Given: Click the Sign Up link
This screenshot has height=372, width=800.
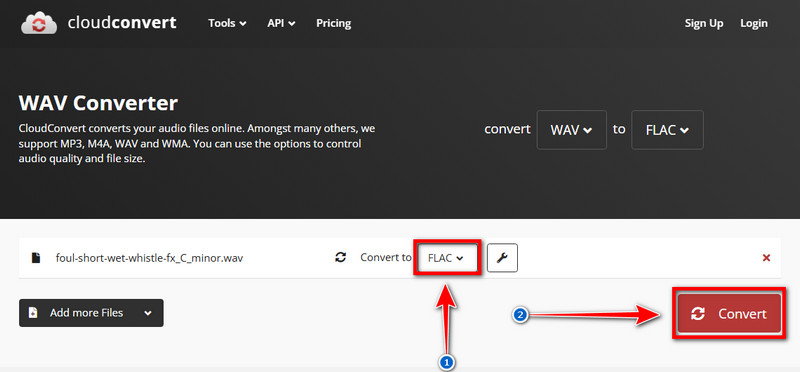Looking at the screenshot, I should (704, 23).
